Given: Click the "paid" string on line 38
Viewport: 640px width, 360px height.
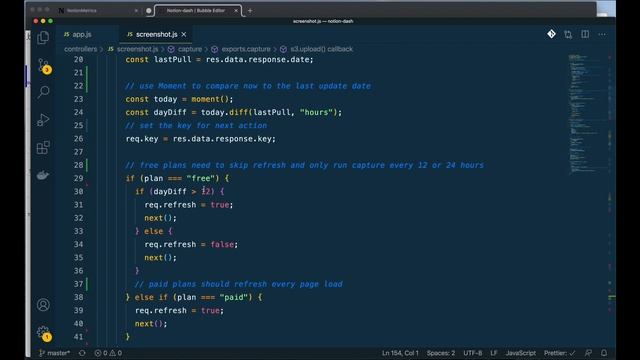Looking at the screenshot, I should [234, 297].
